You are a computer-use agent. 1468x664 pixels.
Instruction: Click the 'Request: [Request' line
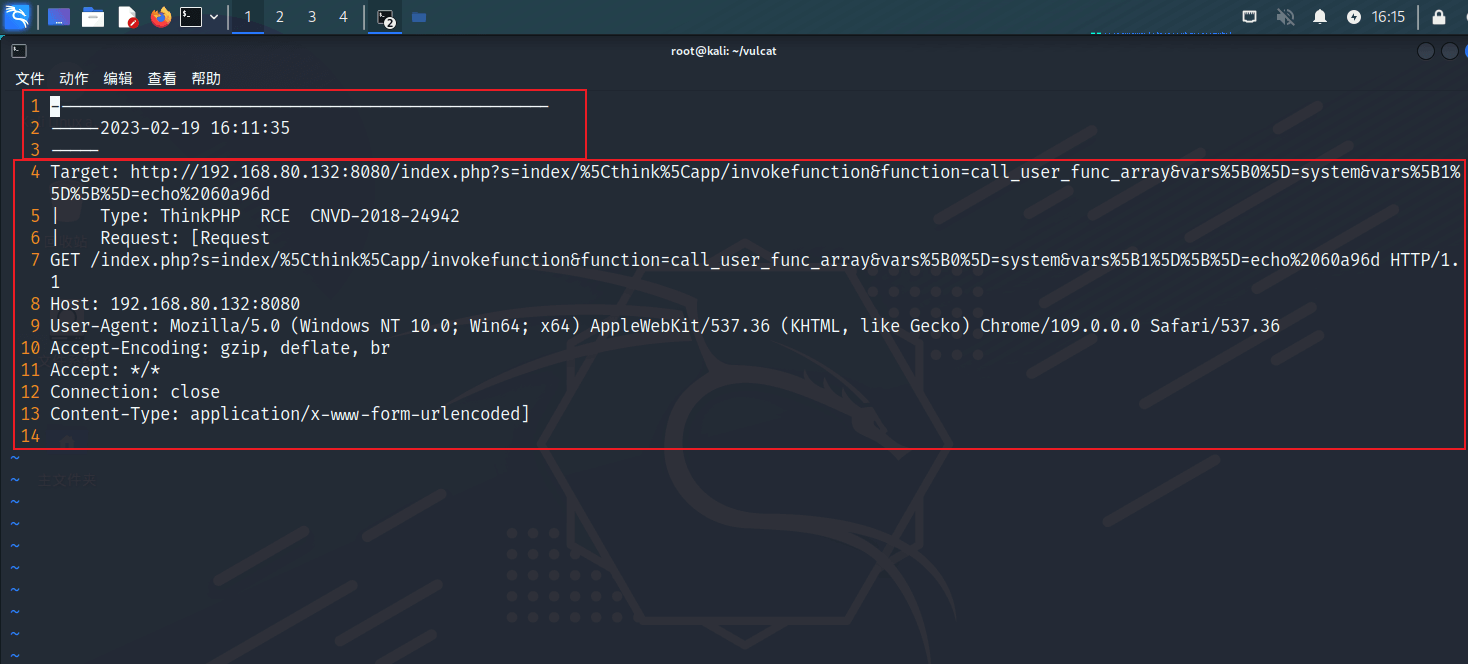click(185, 238)
